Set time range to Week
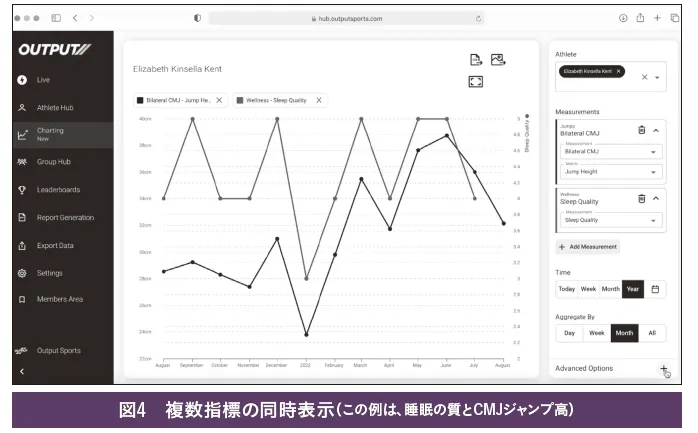The image size is (698, 433). point(589,289)
